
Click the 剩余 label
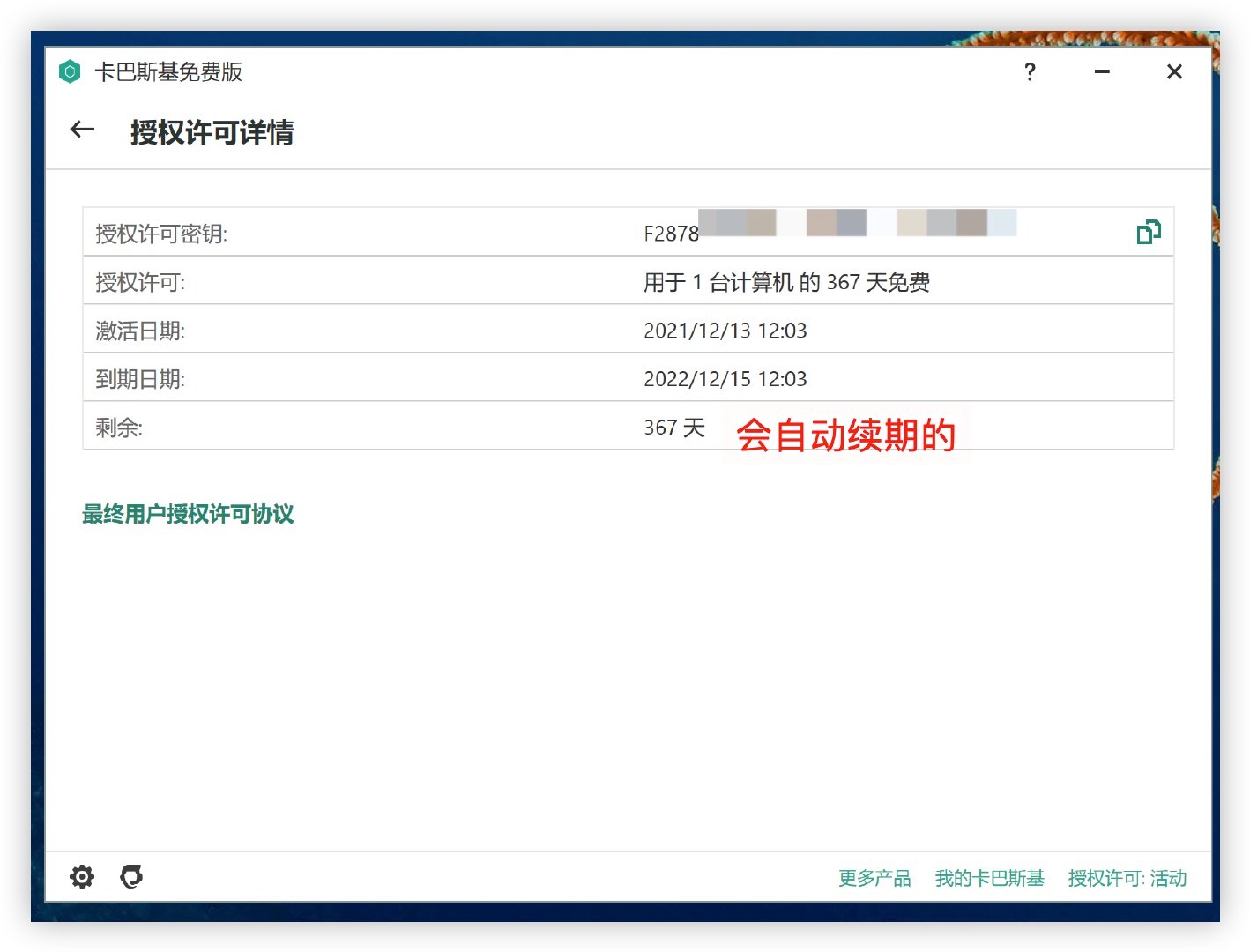(x=119, y=428)
